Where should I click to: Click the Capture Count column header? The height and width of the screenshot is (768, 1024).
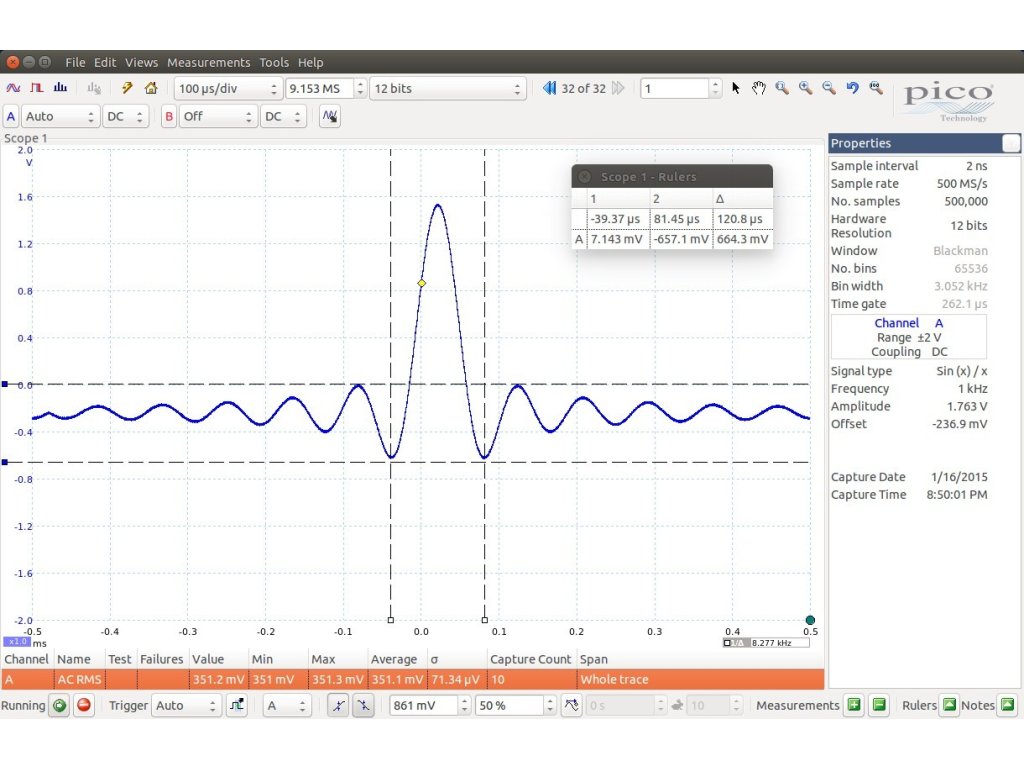coord(530,659)
